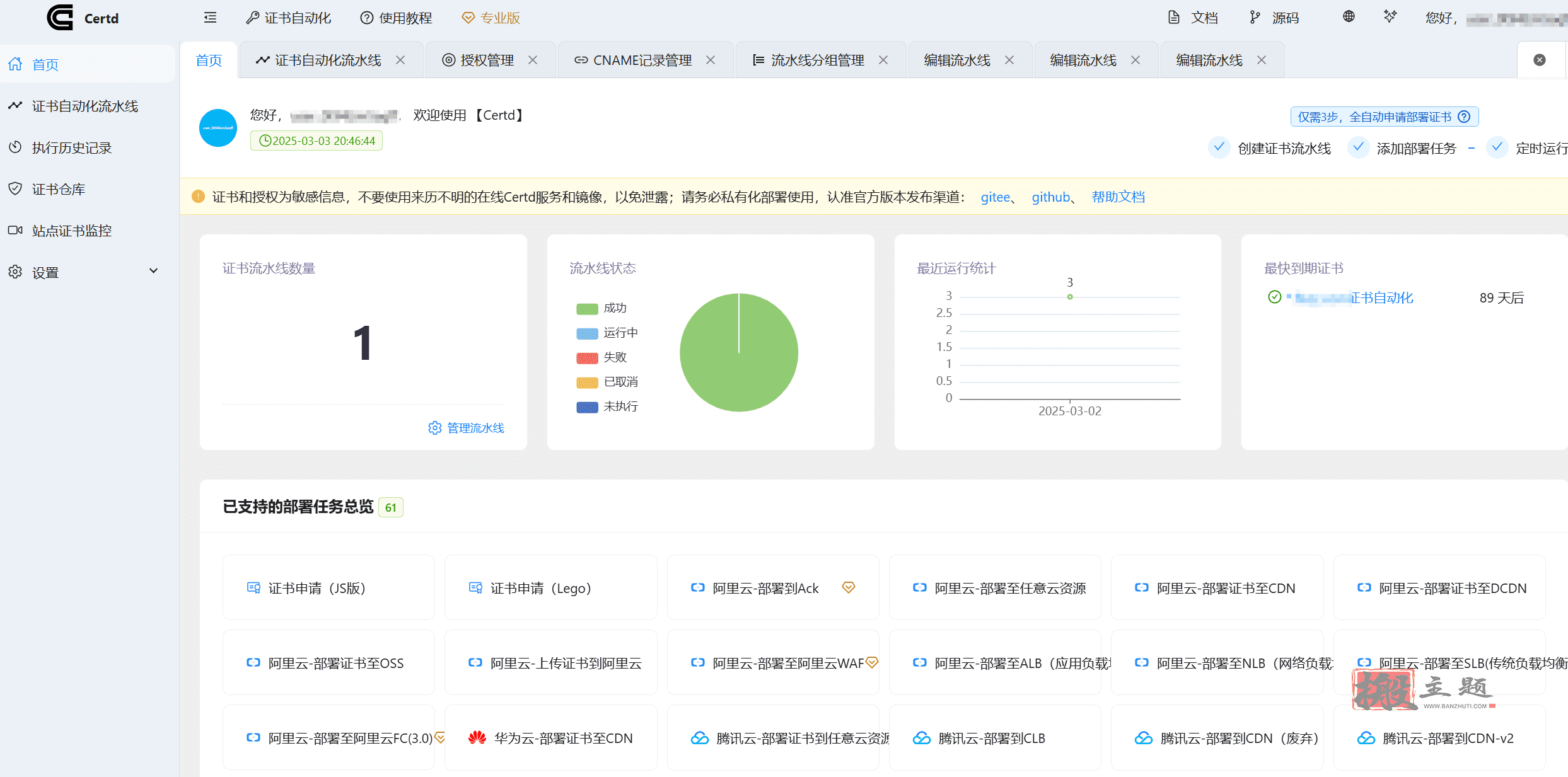Toggle the 失败 red legend swatch
This screenshot has width=1568, height=777.
click(x=587, y=357)
